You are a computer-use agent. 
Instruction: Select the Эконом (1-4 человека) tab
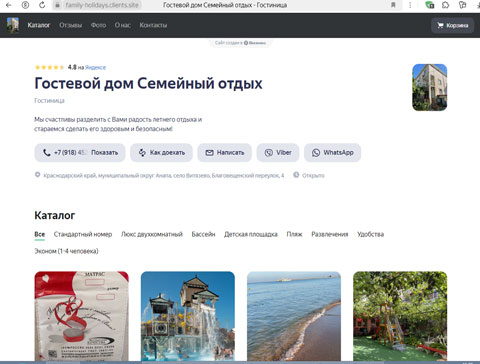pos(66,251)
